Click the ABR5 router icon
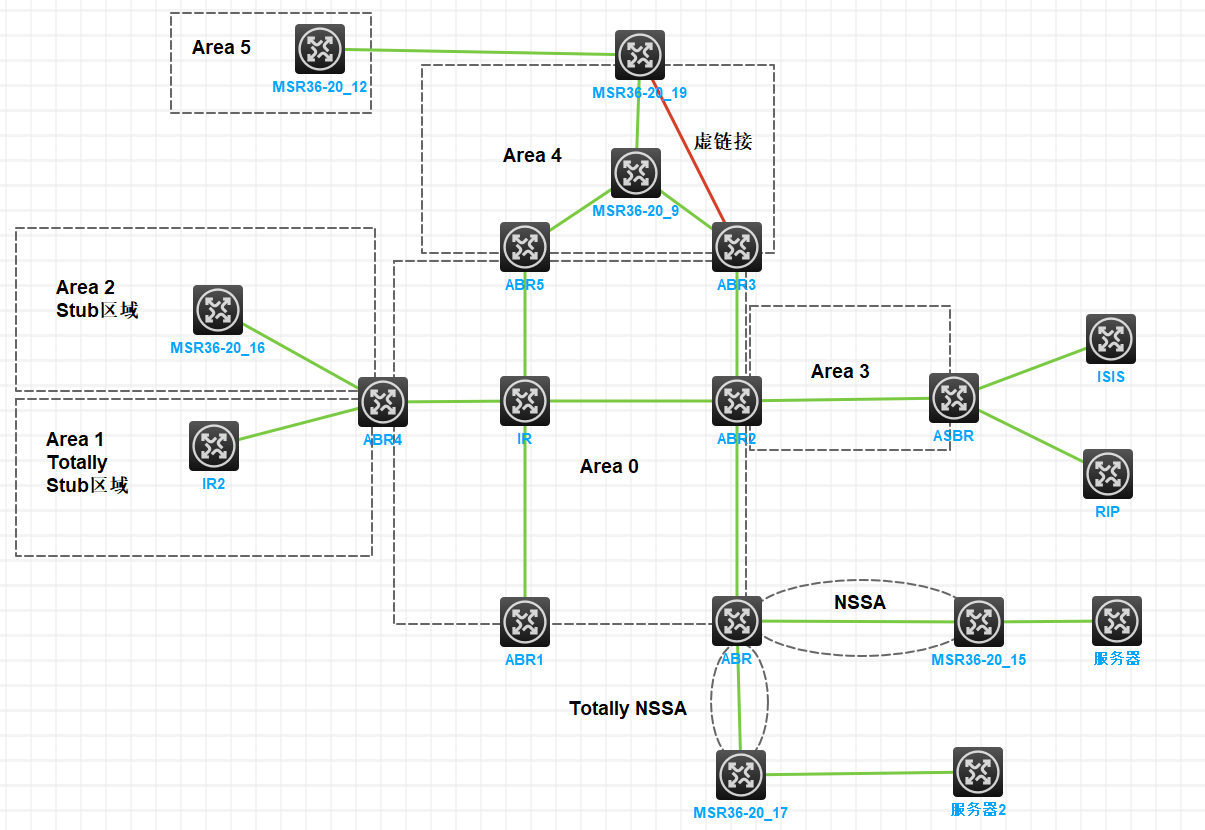This screenshot has width=1205, height=830. pyautogui.click(x=525, y=247)
